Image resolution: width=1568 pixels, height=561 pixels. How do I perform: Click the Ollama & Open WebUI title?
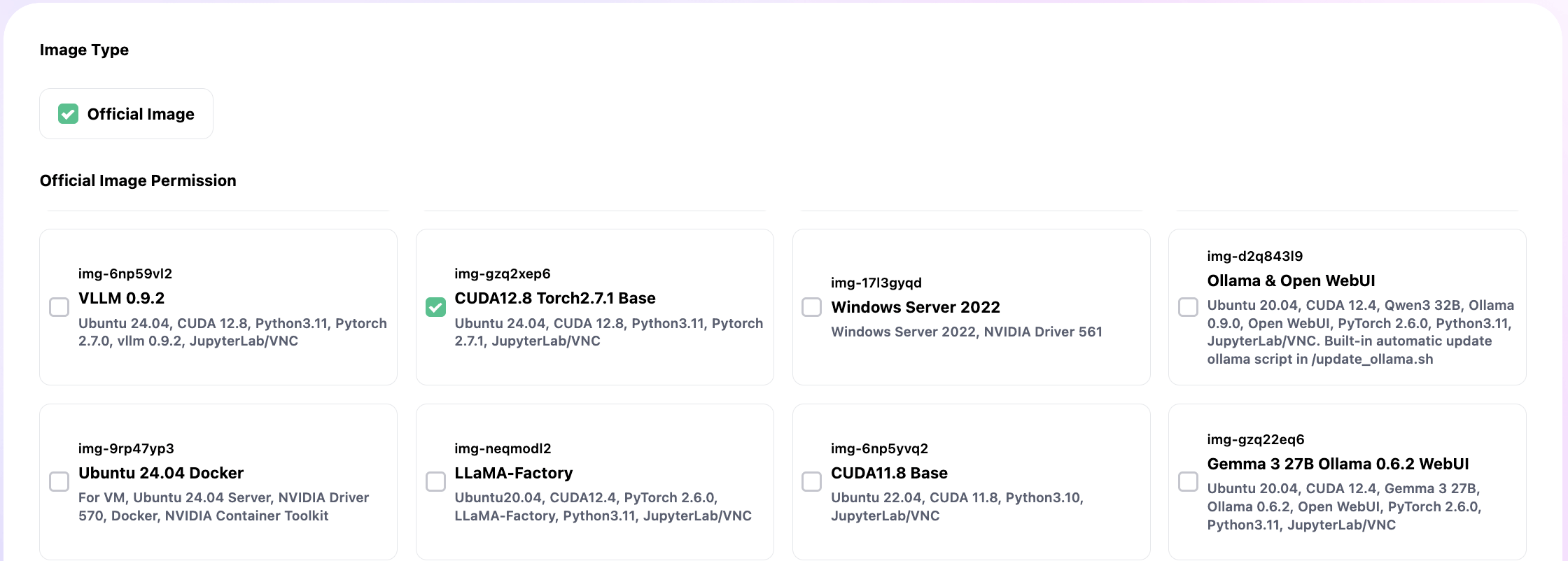[1291, 280]
